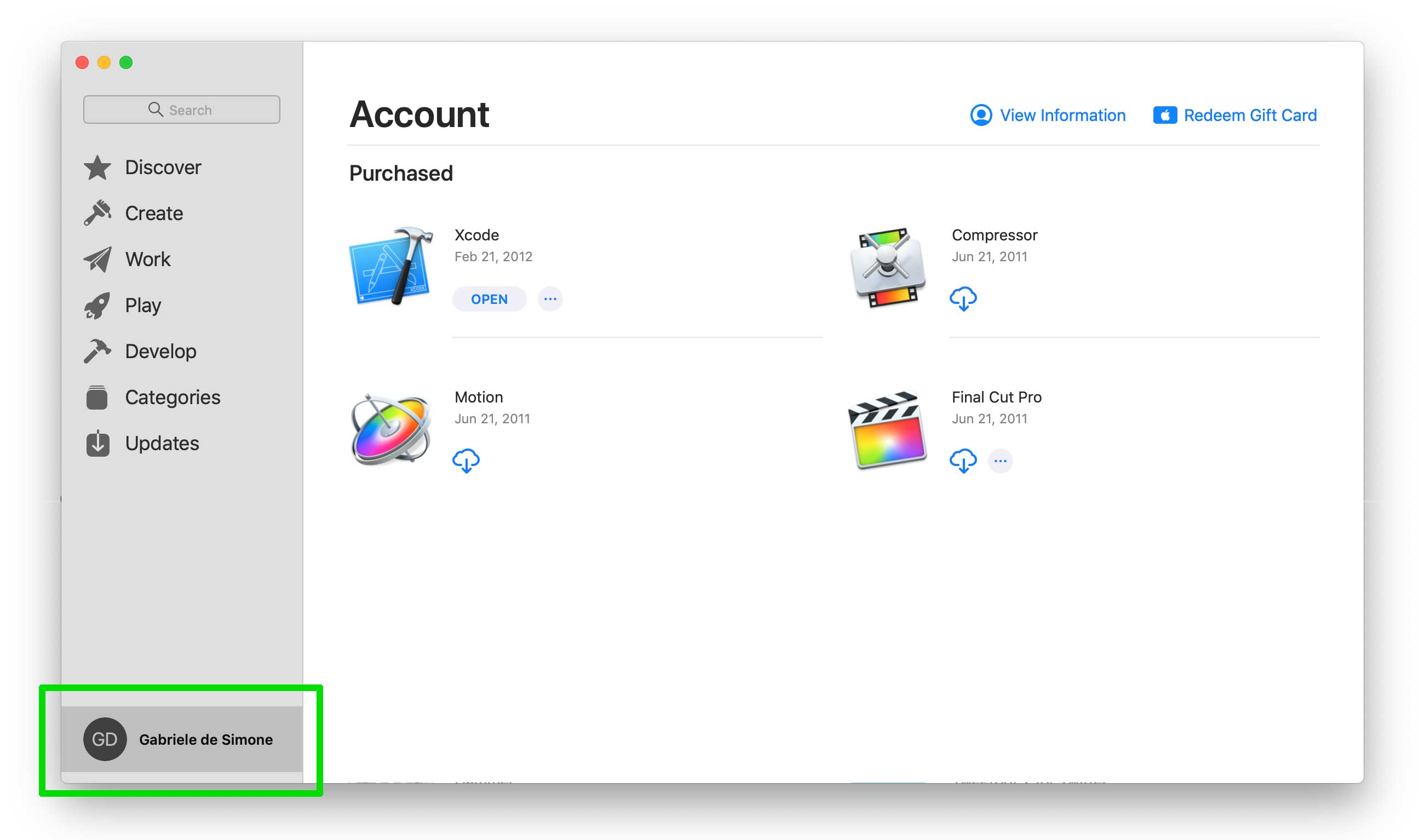Go to the Play rocket icon

tap(97, 306)
